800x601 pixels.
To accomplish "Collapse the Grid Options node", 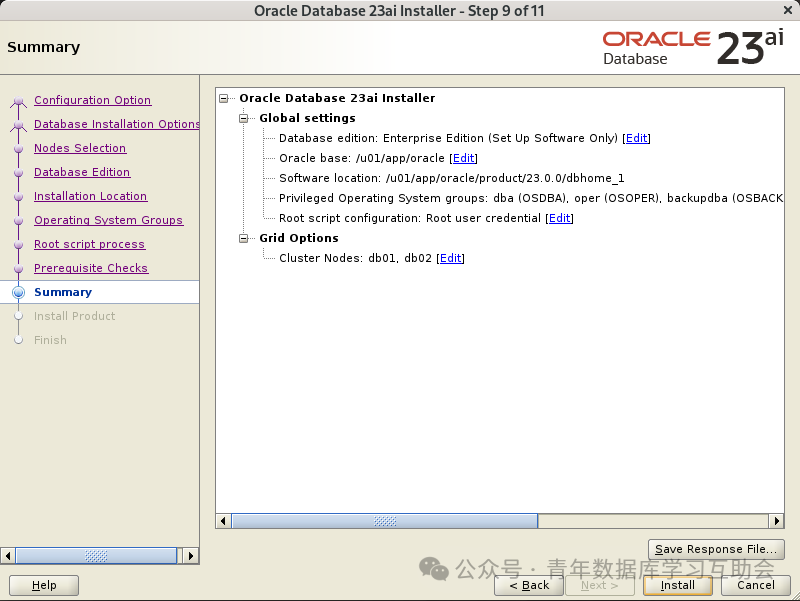I will coord(244,238).
